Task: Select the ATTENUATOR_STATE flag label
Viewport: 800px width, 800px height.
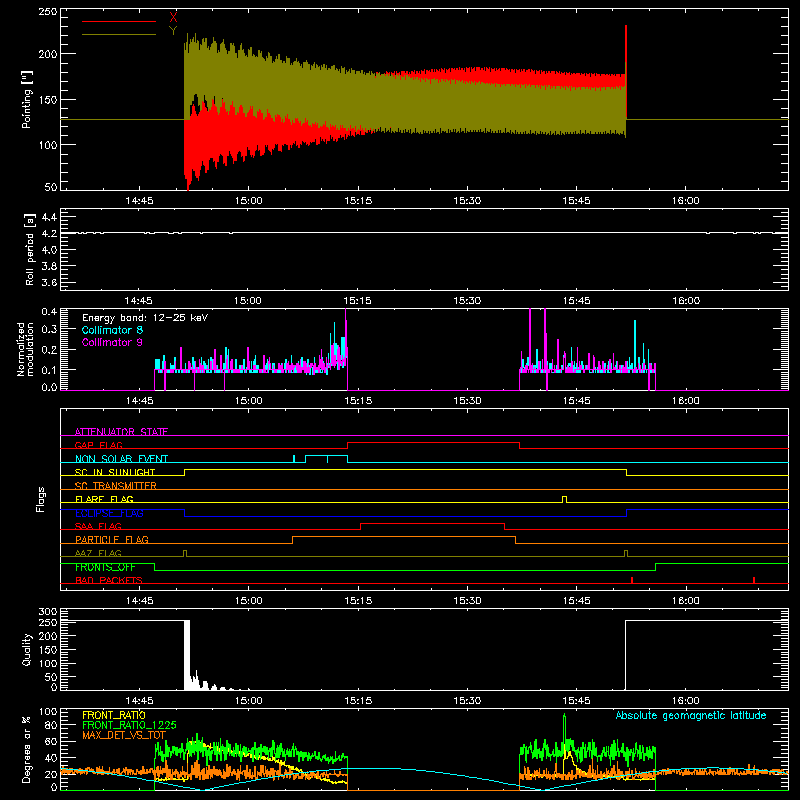Action: (121, 432)
